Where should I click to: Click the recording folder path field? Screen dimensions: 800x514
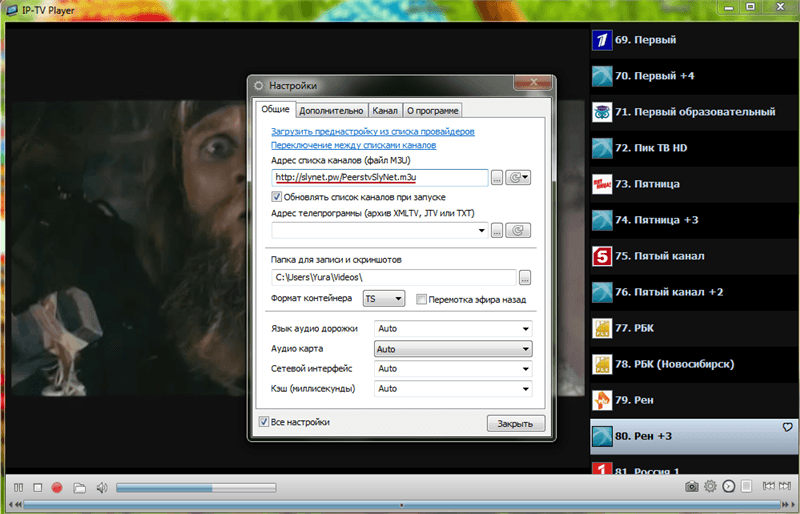click(x=394, y=278)
